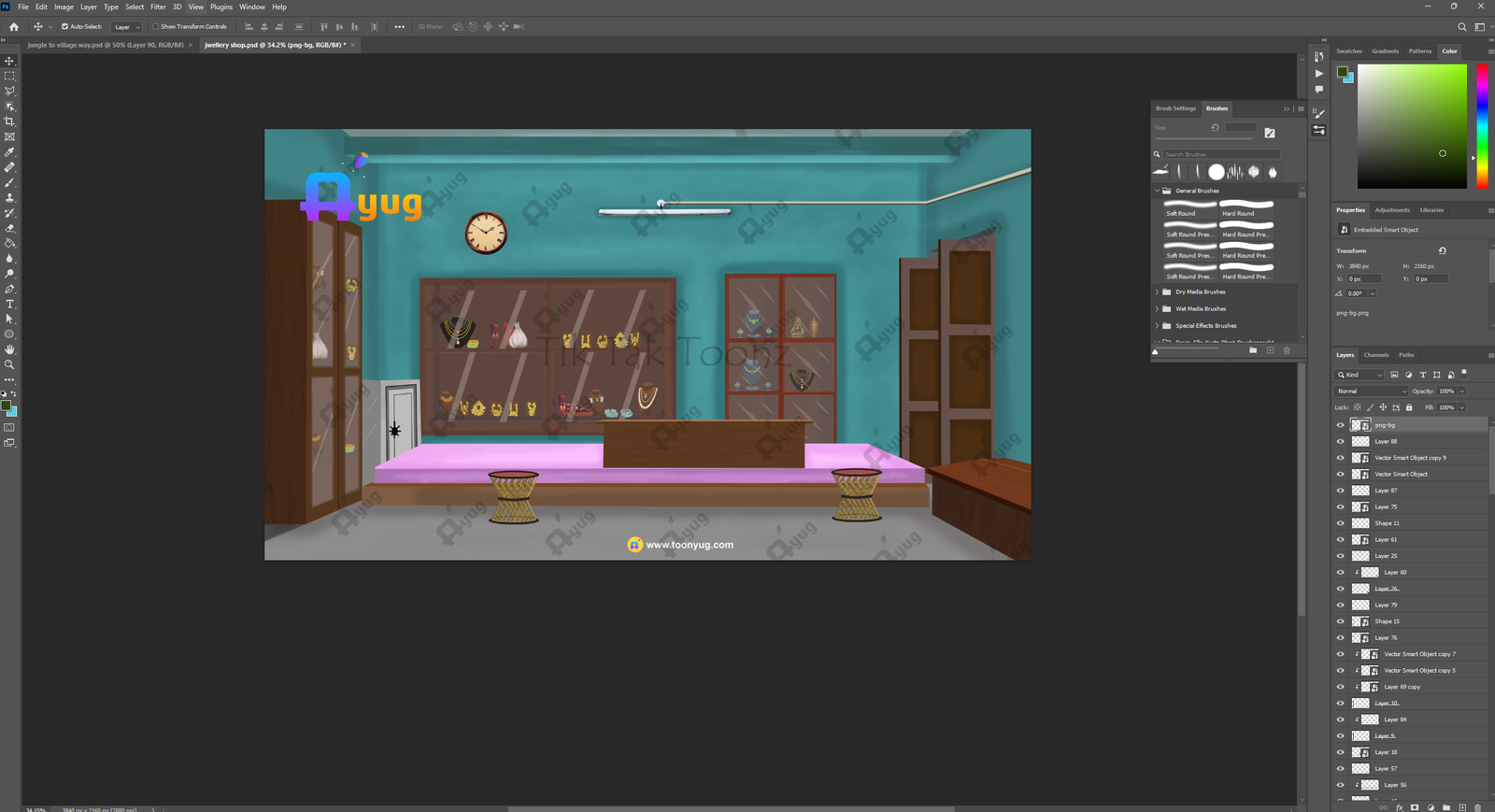The height and width of the screenshot is (812, 1495).
Task: Expand the Dry Media Brushes folder
Action: click(x=1157, y=292)
